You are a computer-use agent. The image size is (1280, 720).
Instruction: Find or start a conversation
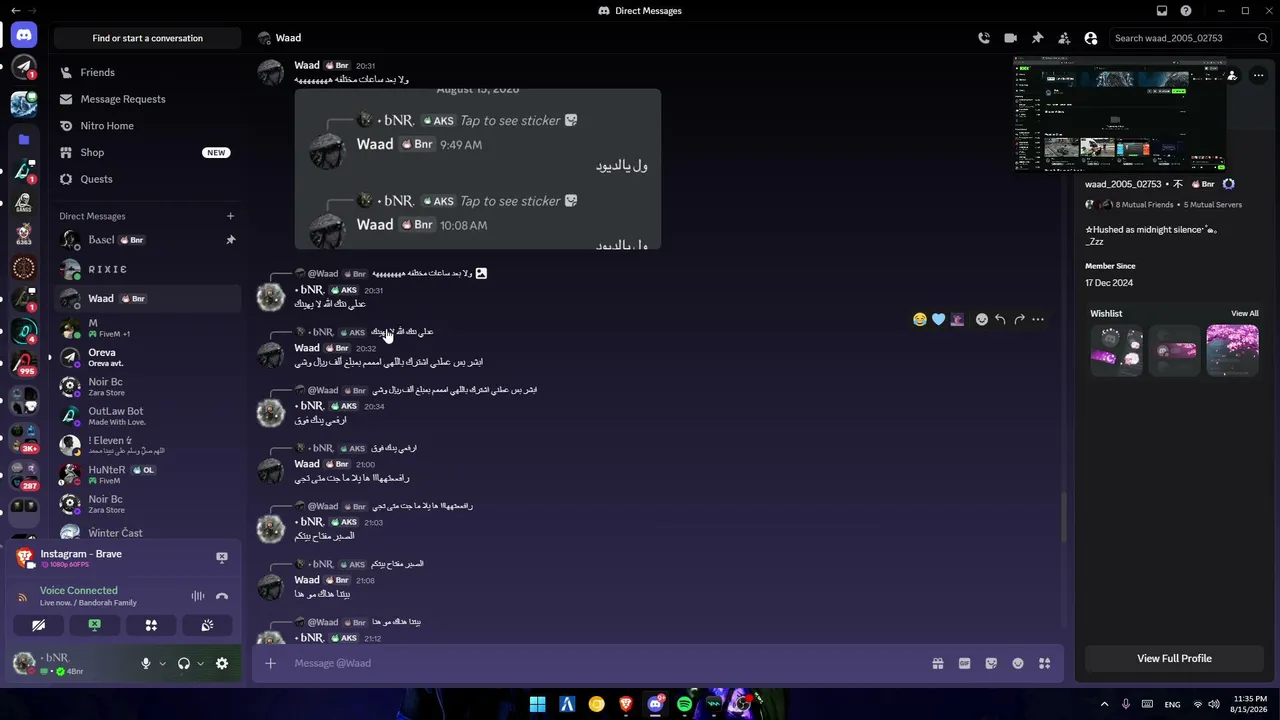148,38
